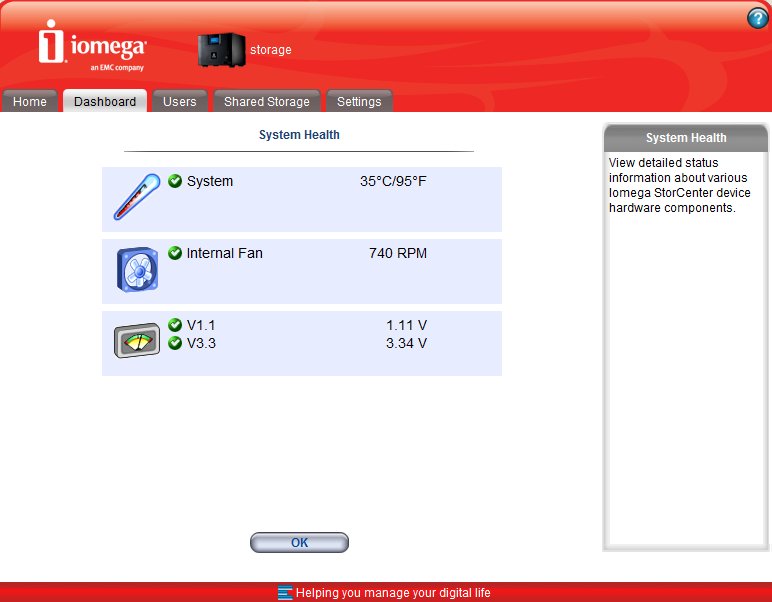Click the Iomega logo
The width and height of the screenshot is (772, 602).
coord(93,47)
